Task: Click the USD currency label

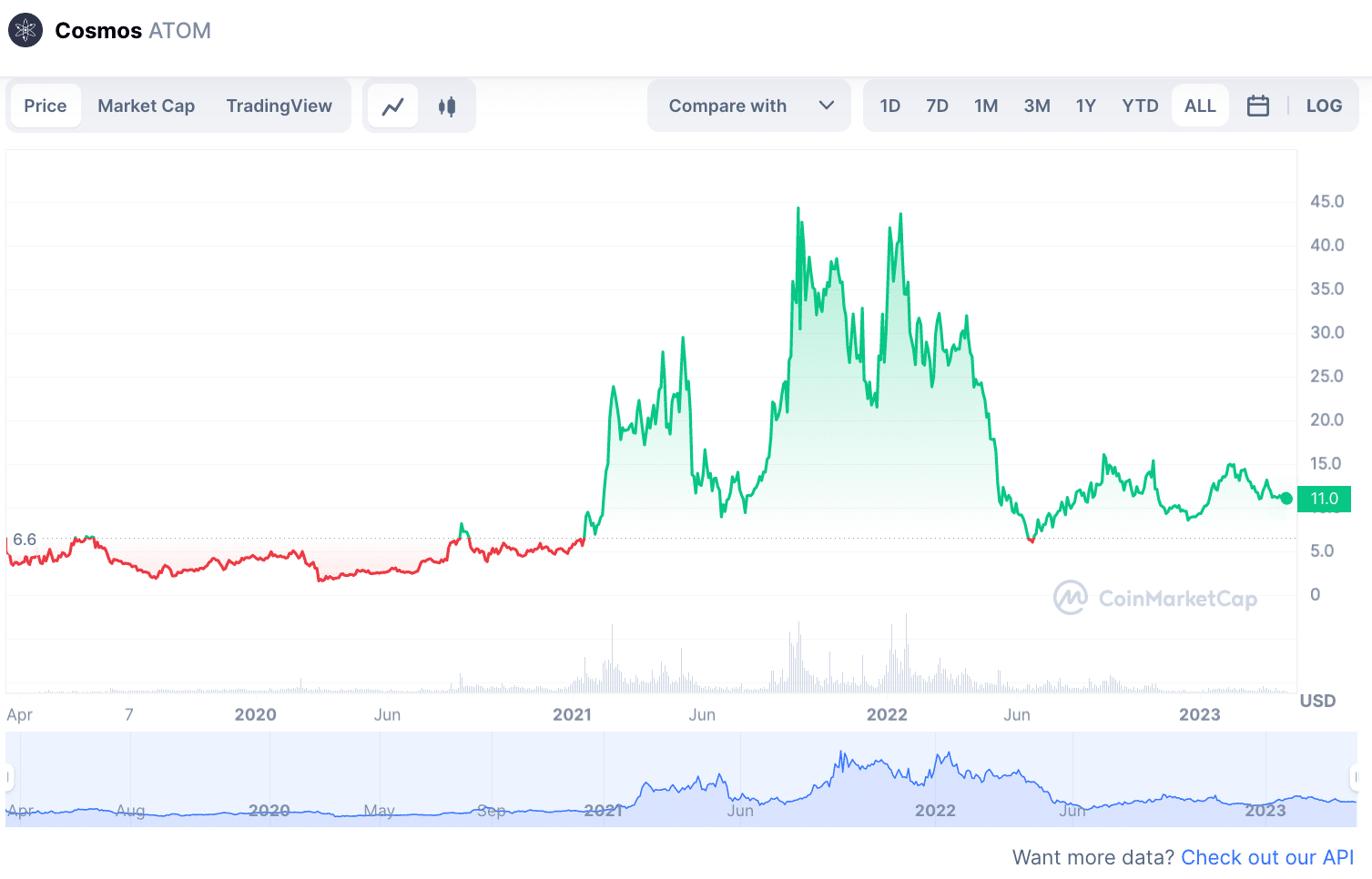Action: click(1317, 701)
